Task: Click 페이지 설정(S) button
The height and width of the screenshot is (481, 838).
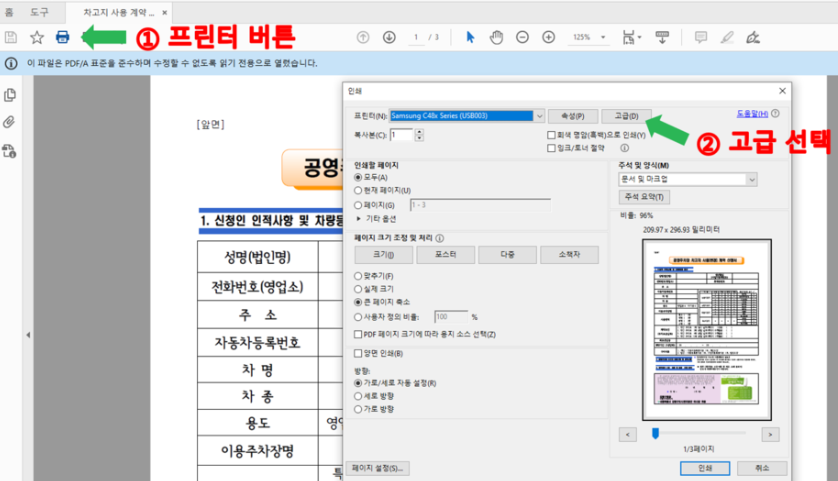Action: 378,468
